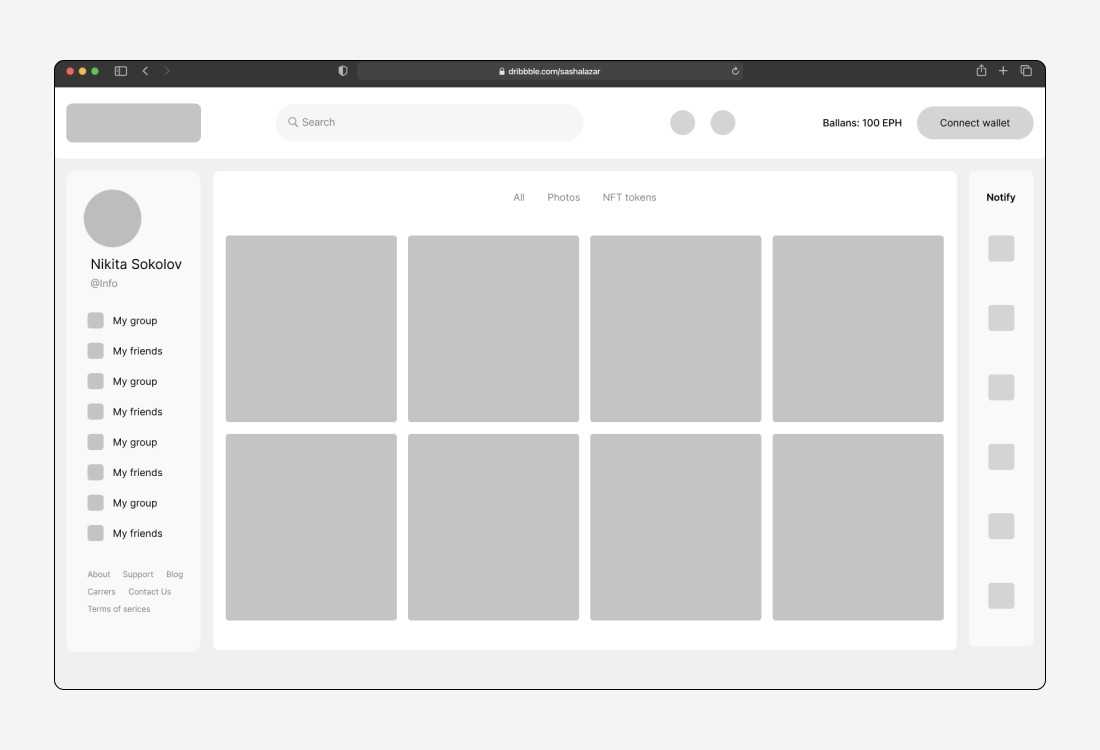Open fifth notification icon under Notify
Image resolution: width=1100 pixels, height=750 pixels.
pos(1001,526)
